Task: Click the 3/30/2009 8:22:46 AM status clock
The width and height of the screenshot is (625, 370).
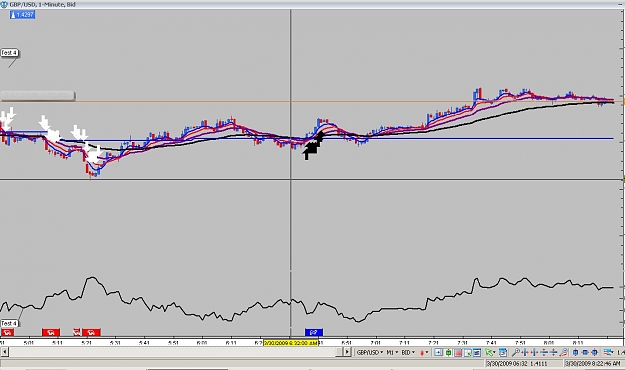Action: click(593, 363)
